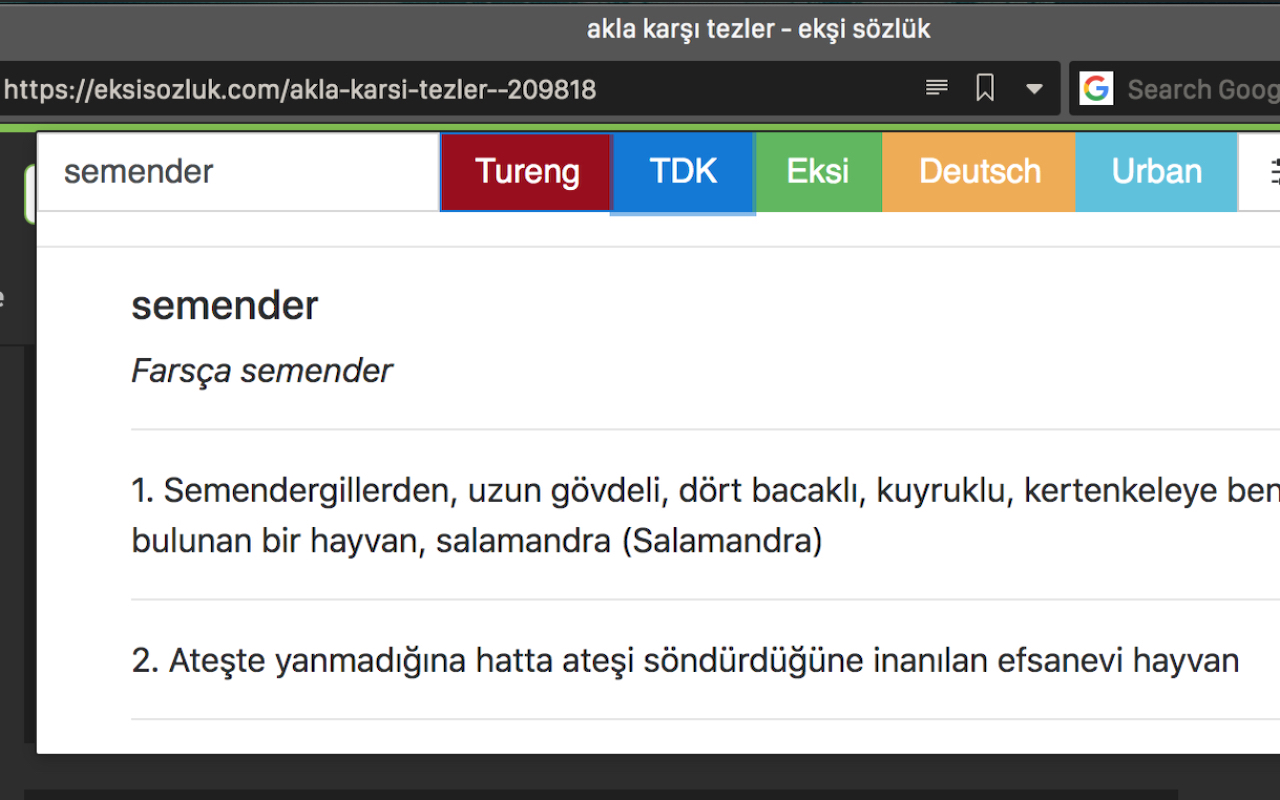Open the reader view icon in the toolbar

(936, 88)
